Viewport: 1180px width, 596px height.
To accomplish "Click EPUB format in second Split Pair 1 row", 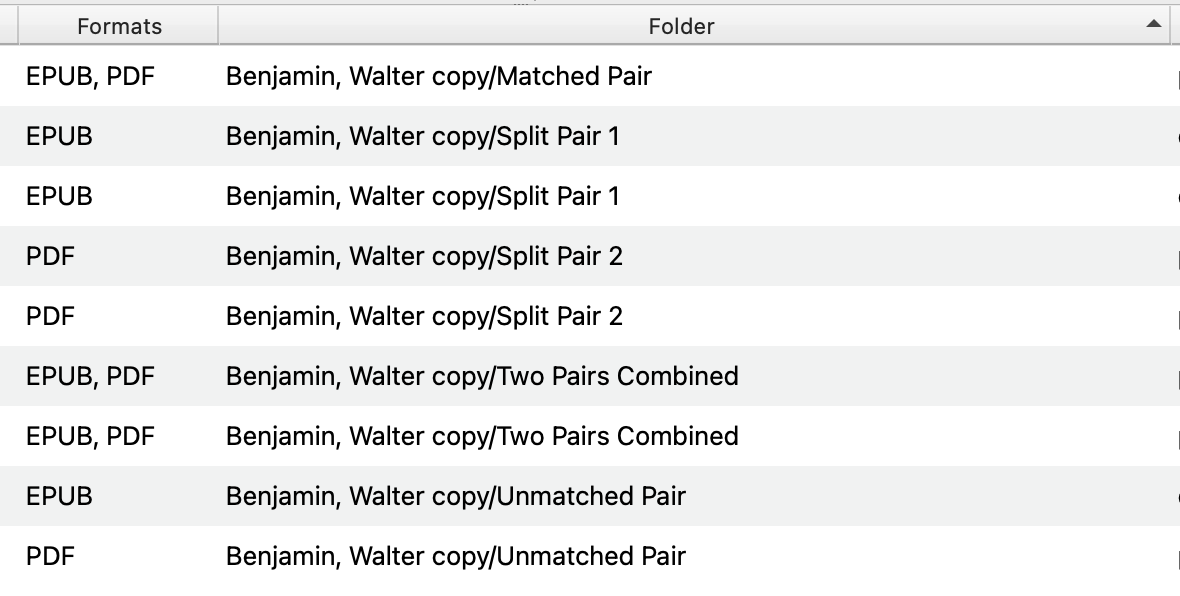I will tap(59, 196).
